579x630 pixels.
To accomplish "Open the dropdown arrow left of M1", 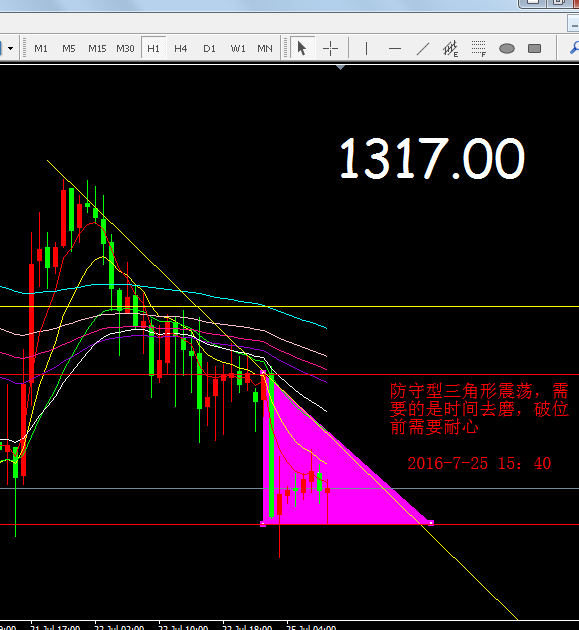I will 10,48.
